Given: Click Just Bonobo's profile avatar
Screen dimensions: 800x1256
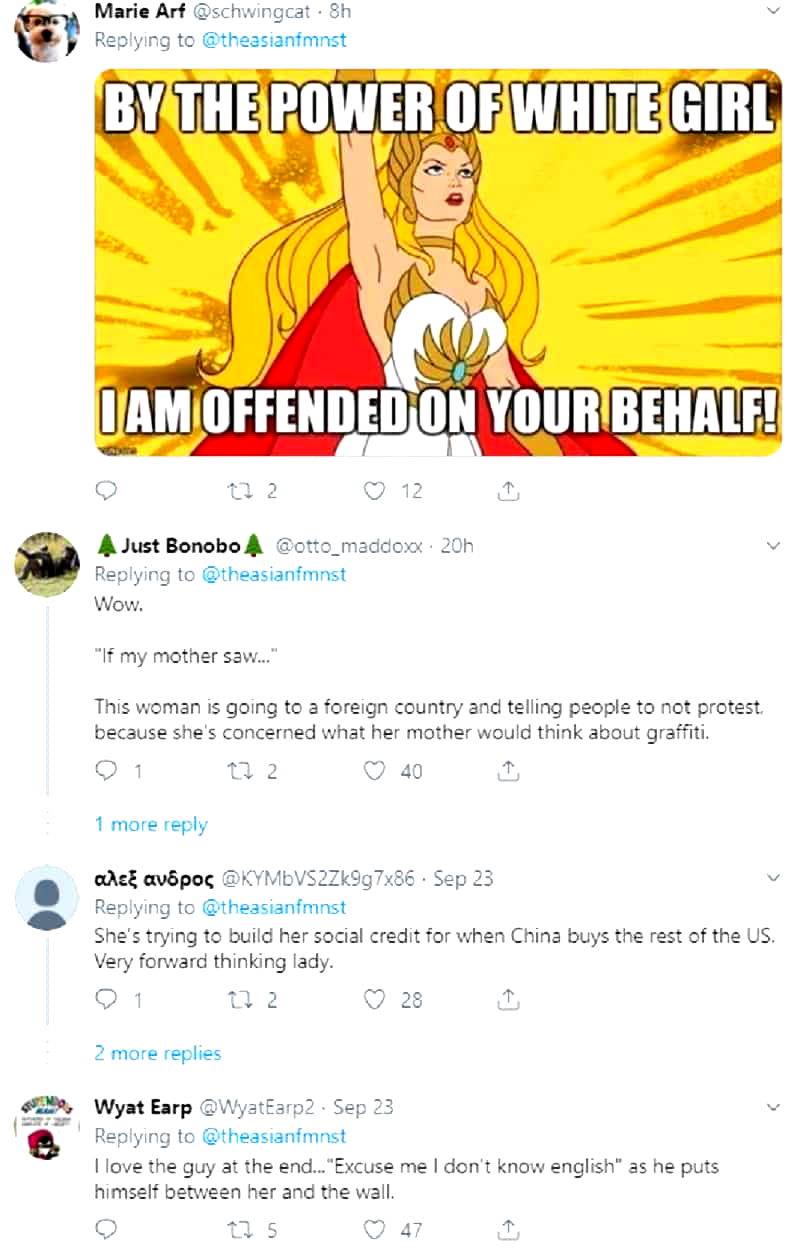Looking at the screenshot, I should pos(47,563).
